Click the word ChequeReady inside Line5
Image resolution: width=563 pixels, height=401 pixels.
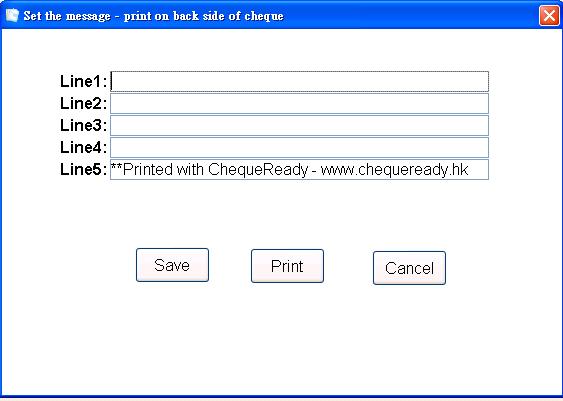click(x=258, y=169)
